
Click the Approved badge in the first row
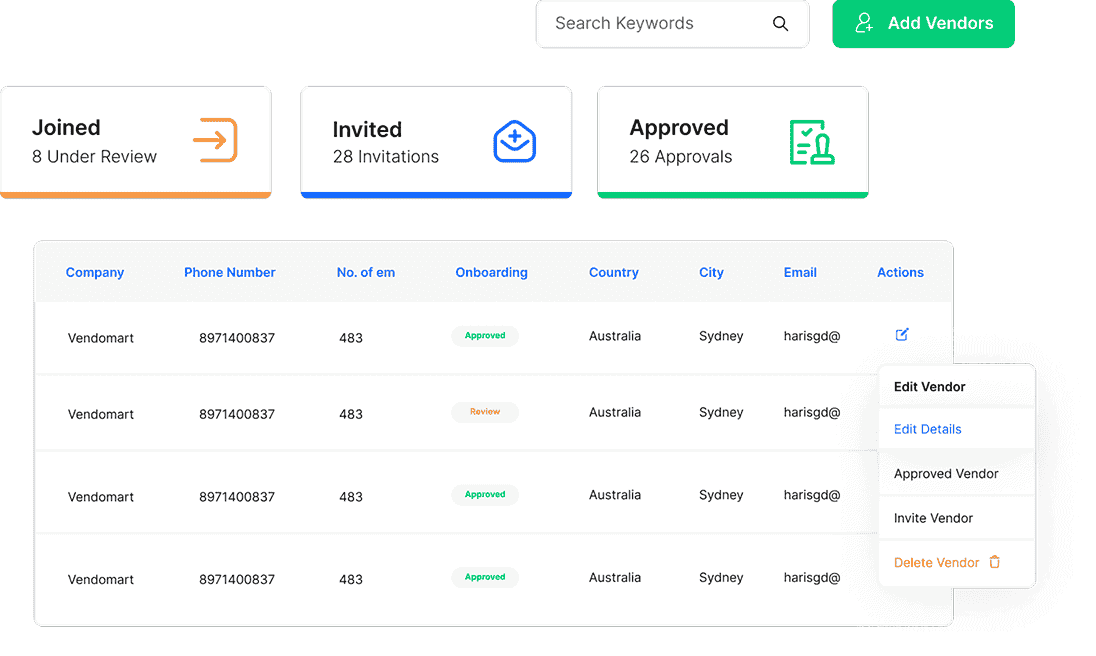click(485, 335)
